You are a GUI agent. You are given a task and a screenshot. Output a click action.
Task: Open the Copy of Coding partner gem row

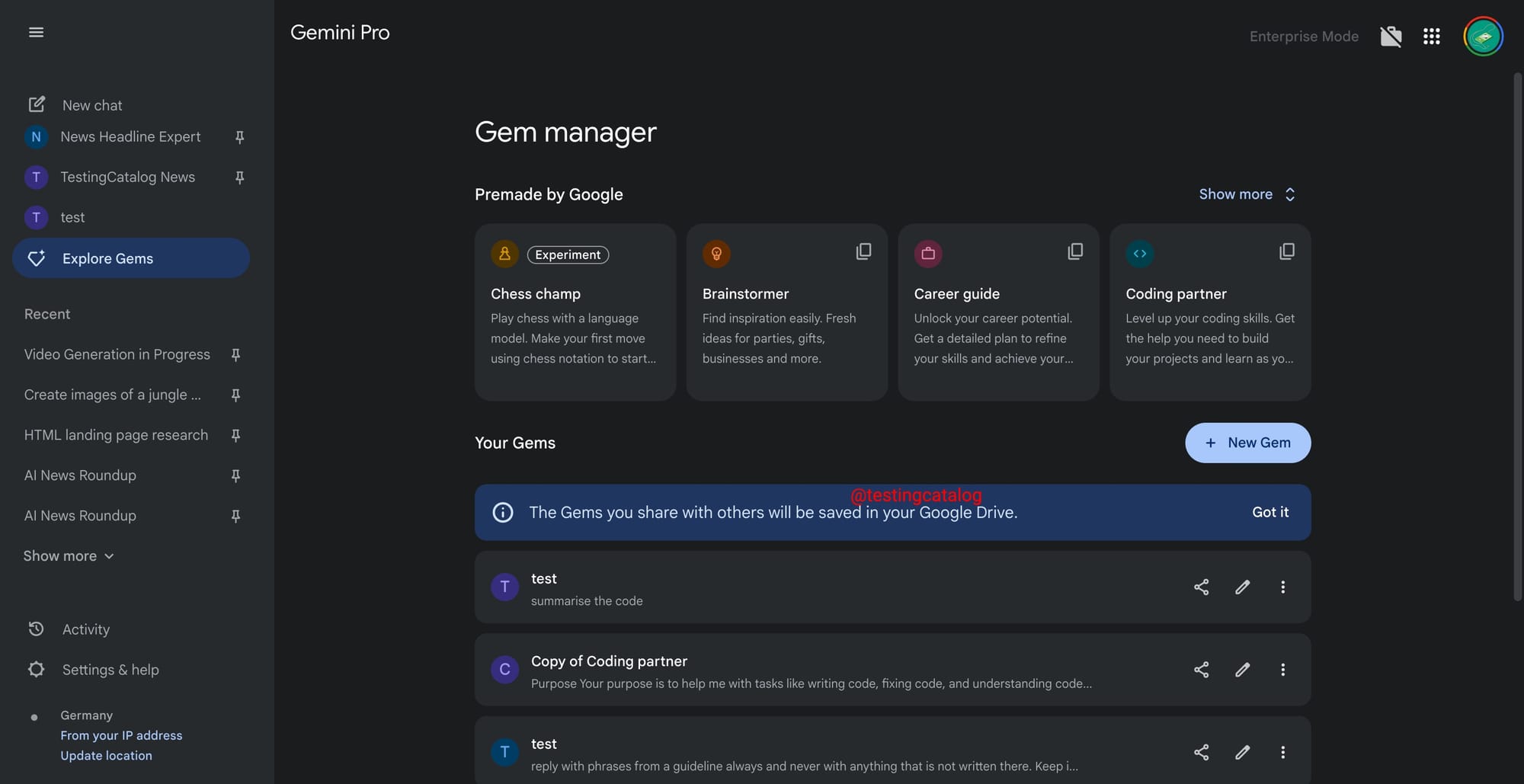[892, 670]
